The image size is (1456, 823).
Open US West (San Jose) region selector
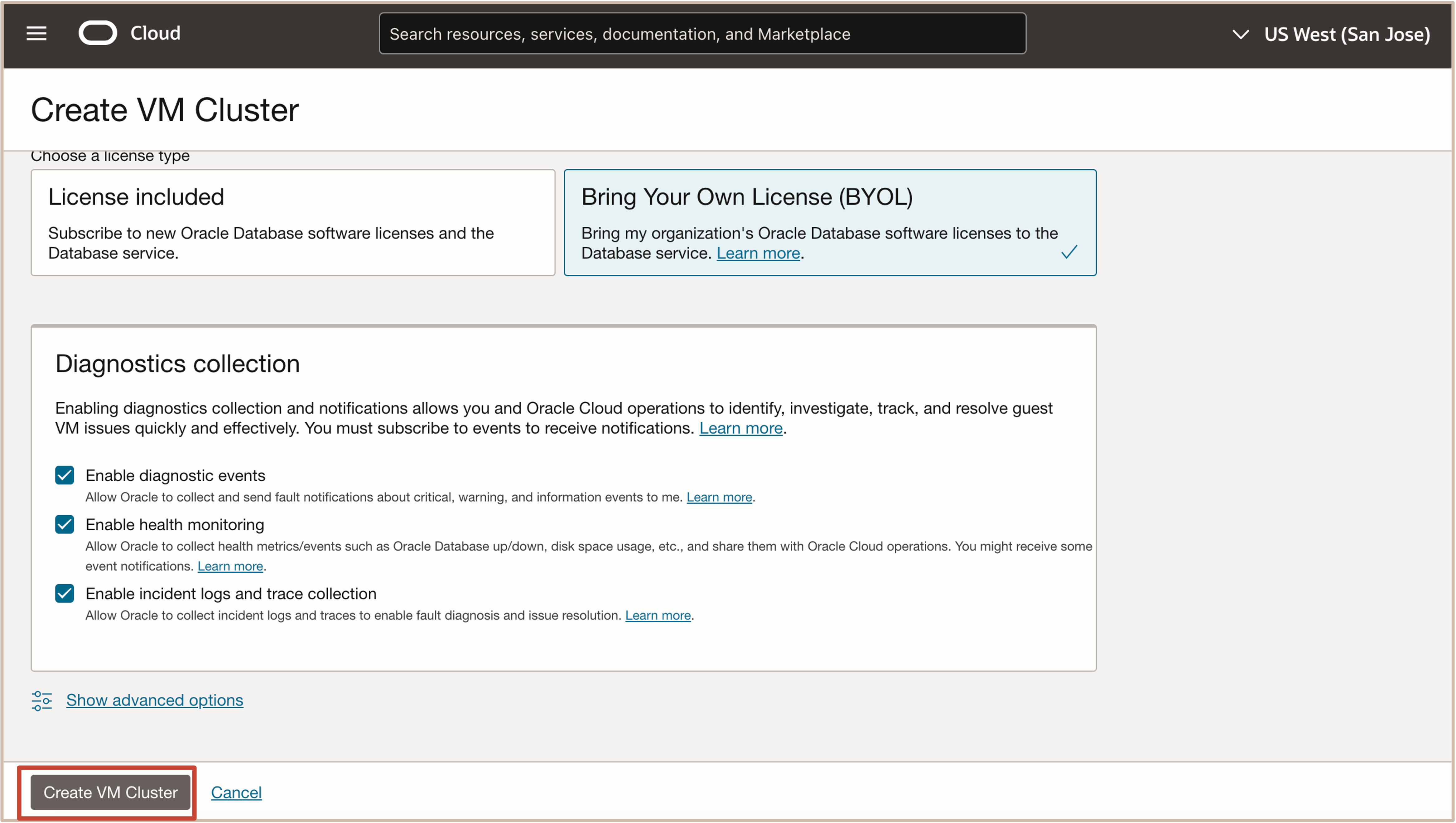tap(1346, 35)
